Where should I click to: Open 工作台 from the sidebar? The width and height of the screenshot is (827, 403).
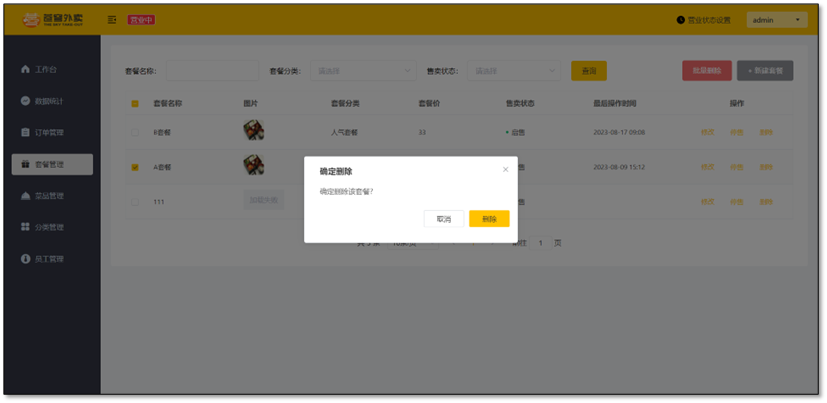tap(41, 70)
